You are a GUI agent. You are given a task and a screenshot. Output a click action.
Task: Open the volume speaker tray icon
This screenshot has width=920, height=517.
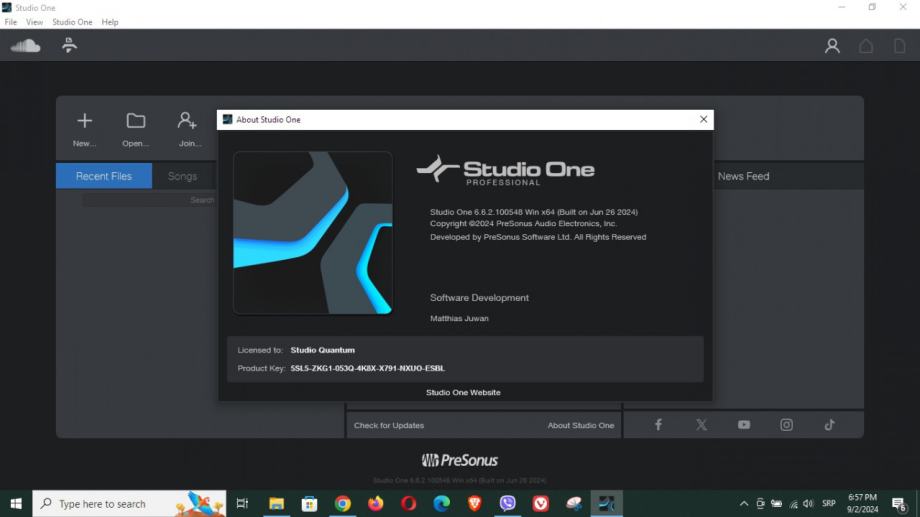click(x=809, y=504)
